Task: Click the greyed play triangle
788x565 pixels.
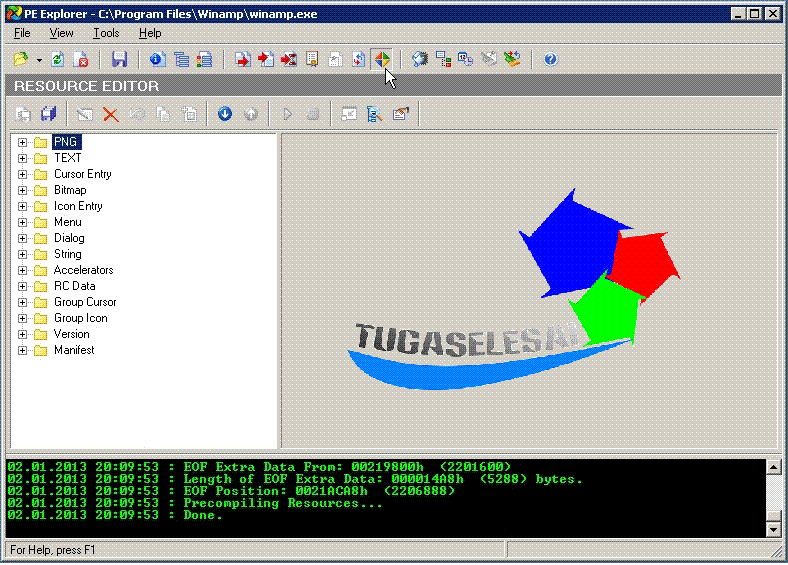Action: 287,115
